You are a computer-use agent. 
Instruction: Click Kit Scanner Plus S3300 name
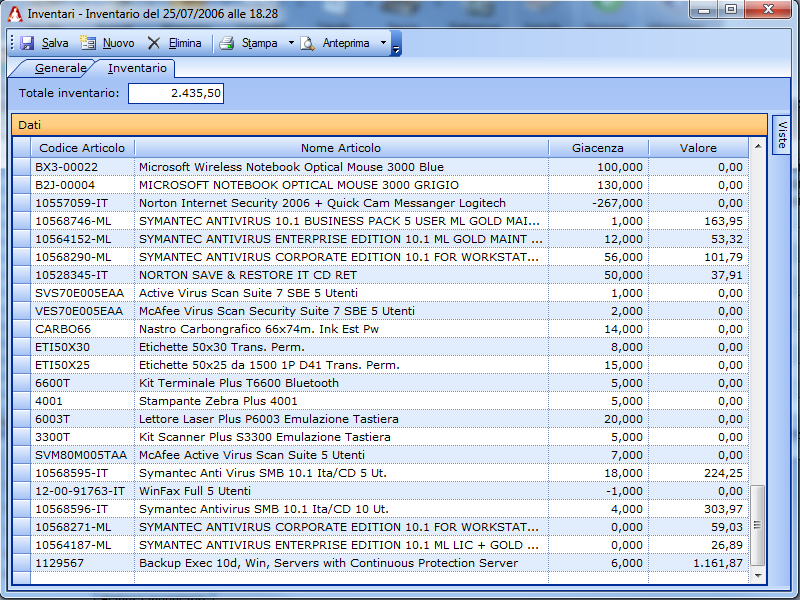(x=264, y=437)
